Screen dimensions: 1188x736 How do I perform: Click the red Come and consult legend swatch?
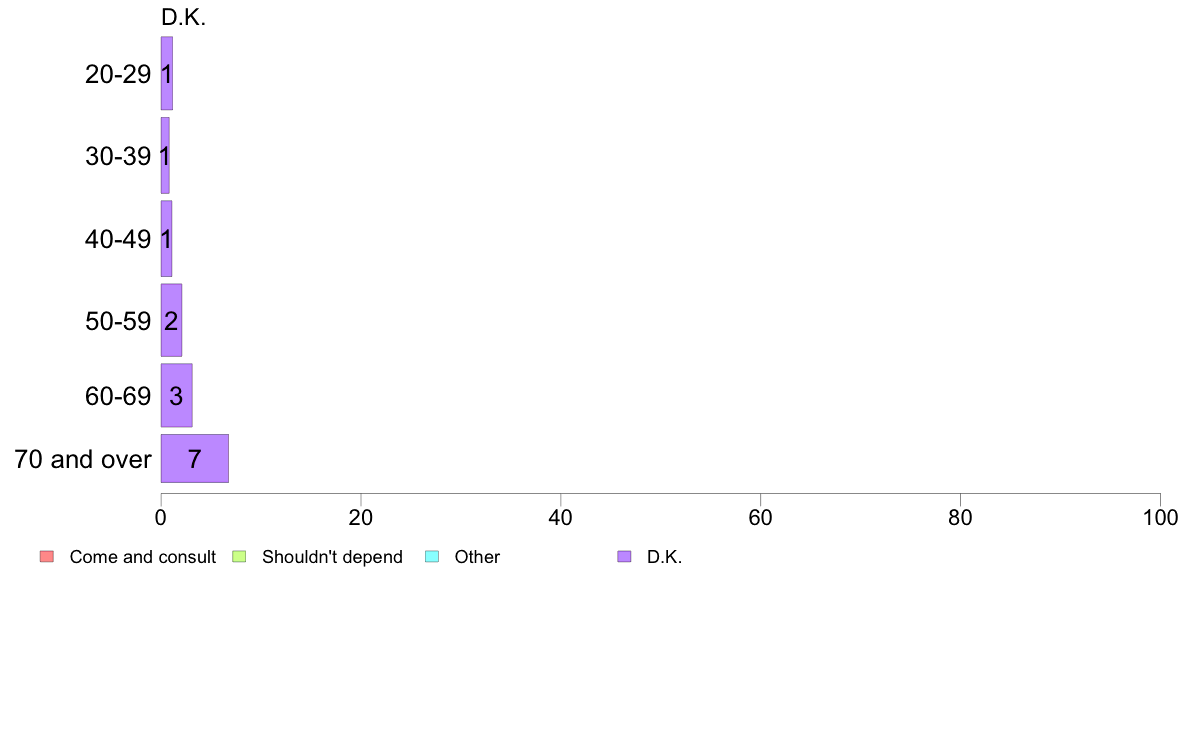click(x=47, y=556)
